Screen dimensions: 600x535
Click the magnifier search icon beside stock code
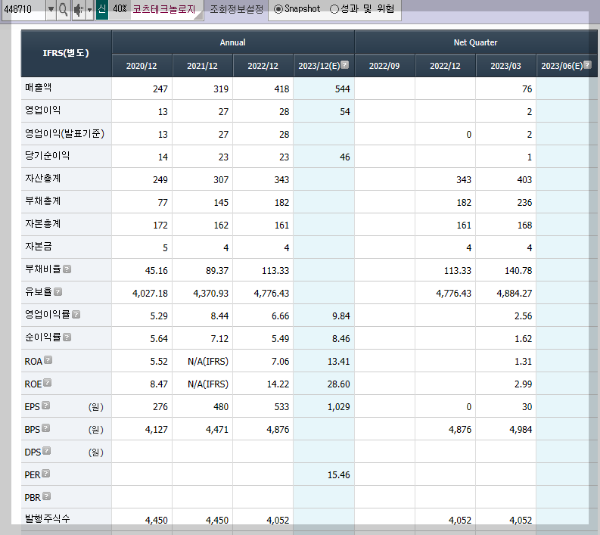(x=64, y=9)
